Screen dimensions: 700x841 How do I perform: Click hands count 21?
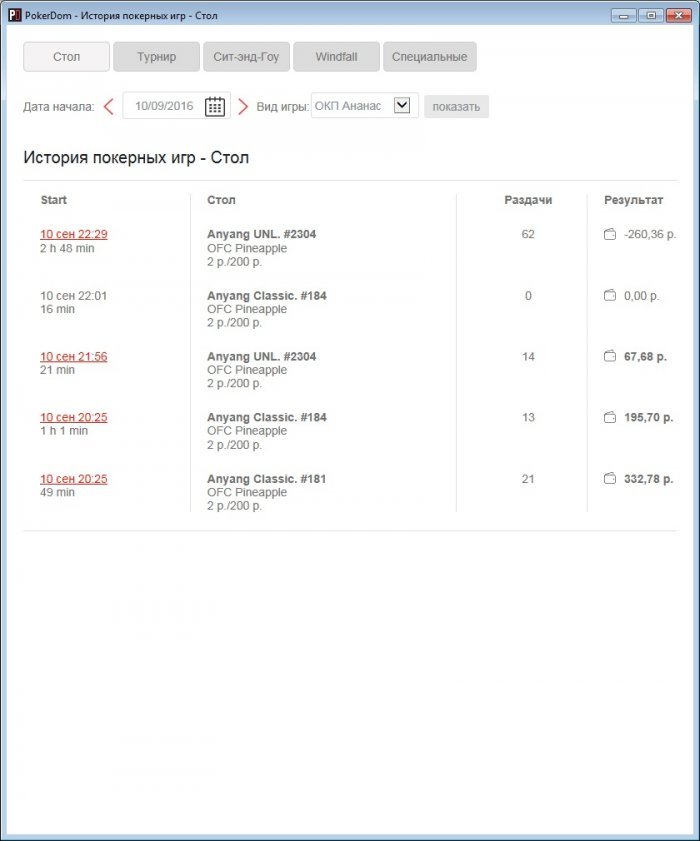click(x=528, y=479)
